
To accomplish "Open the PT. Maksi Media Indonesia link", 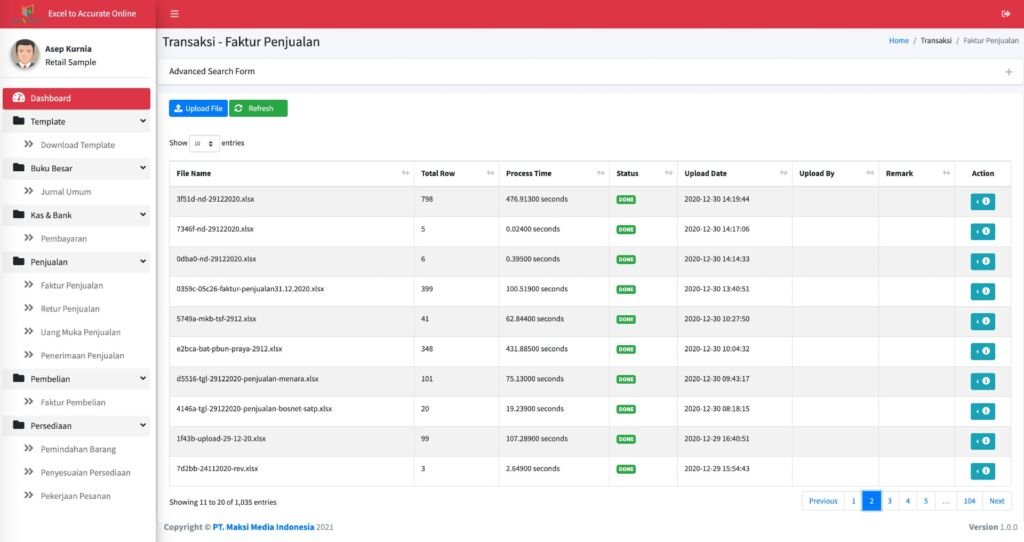I will tap(263, 527).
